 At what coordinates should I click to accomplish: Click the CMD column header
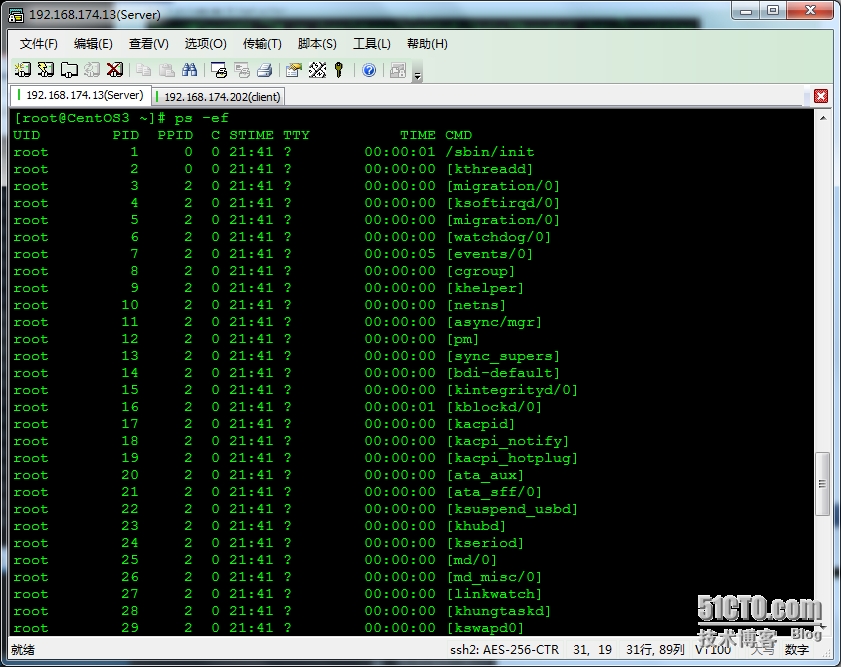coord(458,135)
